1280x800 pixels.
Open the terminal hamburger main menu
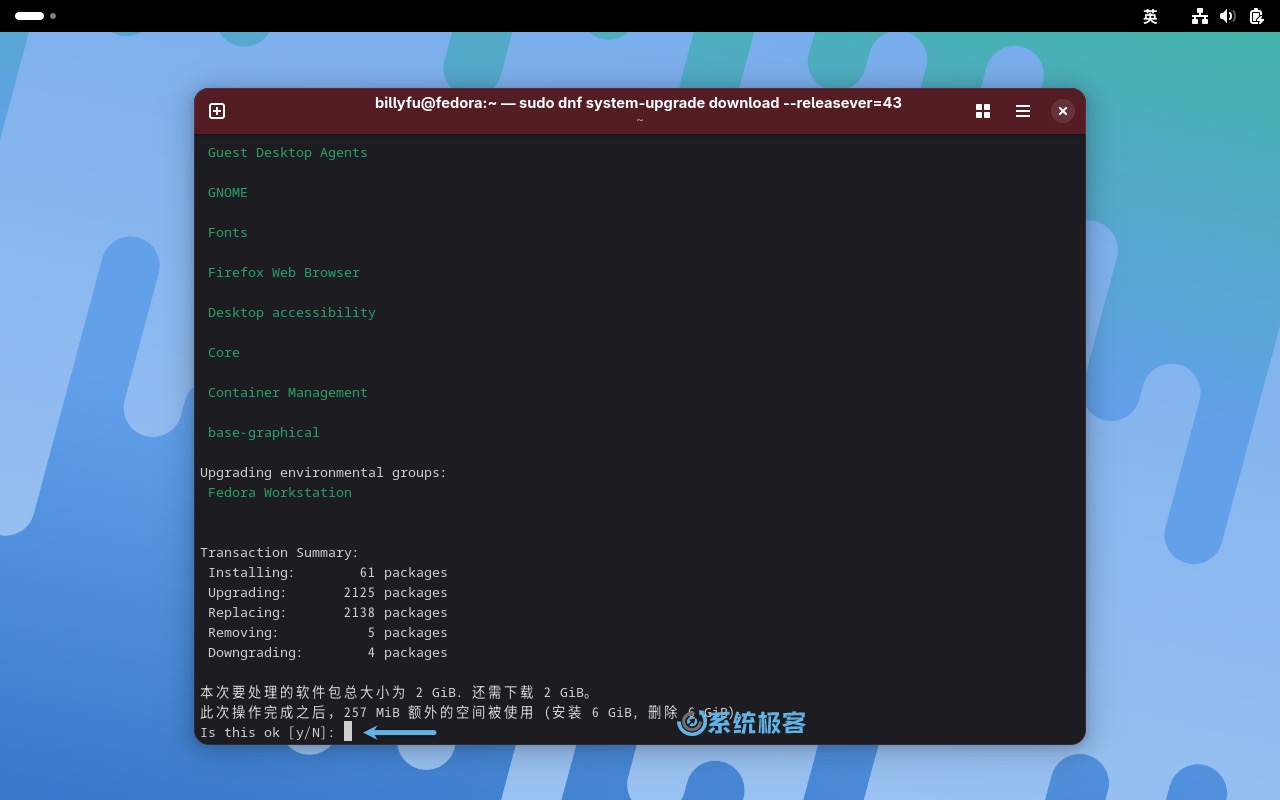1023,111
